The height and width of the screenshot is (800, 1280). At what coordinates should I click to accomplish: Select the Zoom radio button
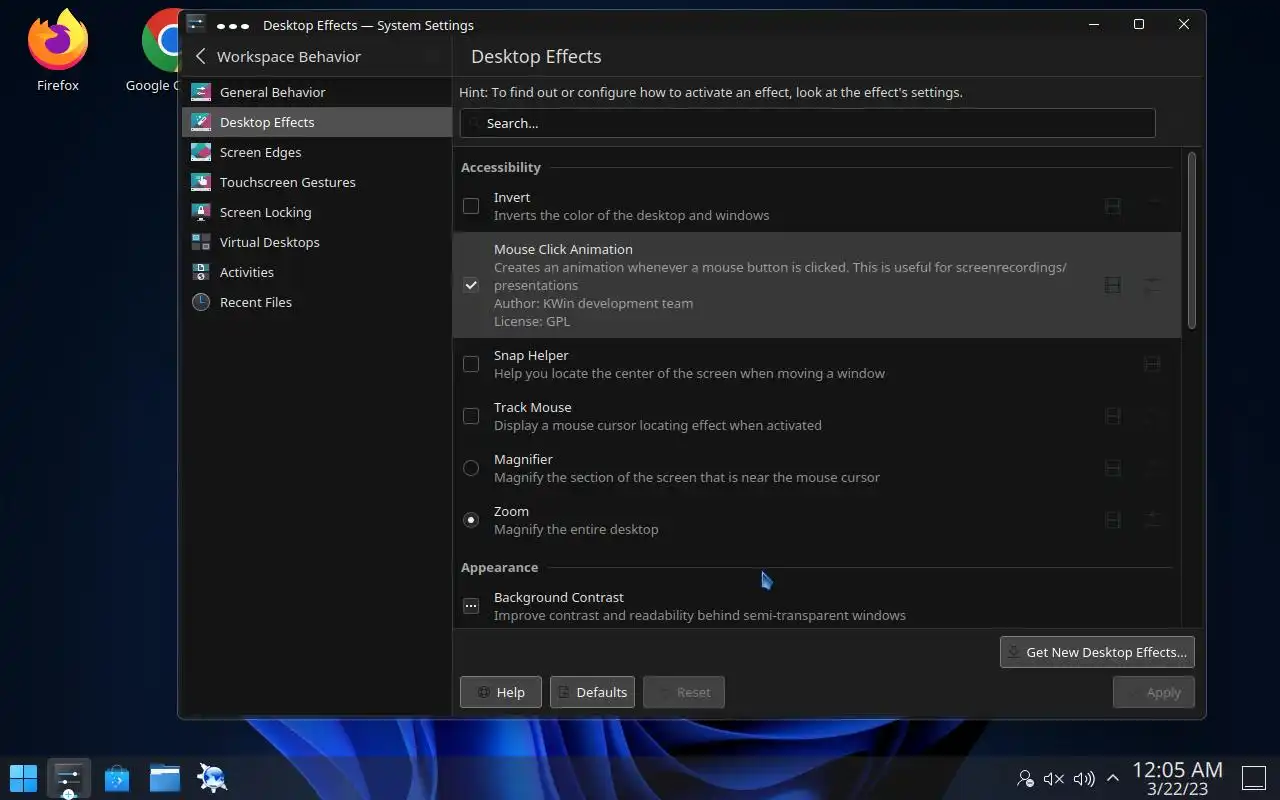point(471,520)
